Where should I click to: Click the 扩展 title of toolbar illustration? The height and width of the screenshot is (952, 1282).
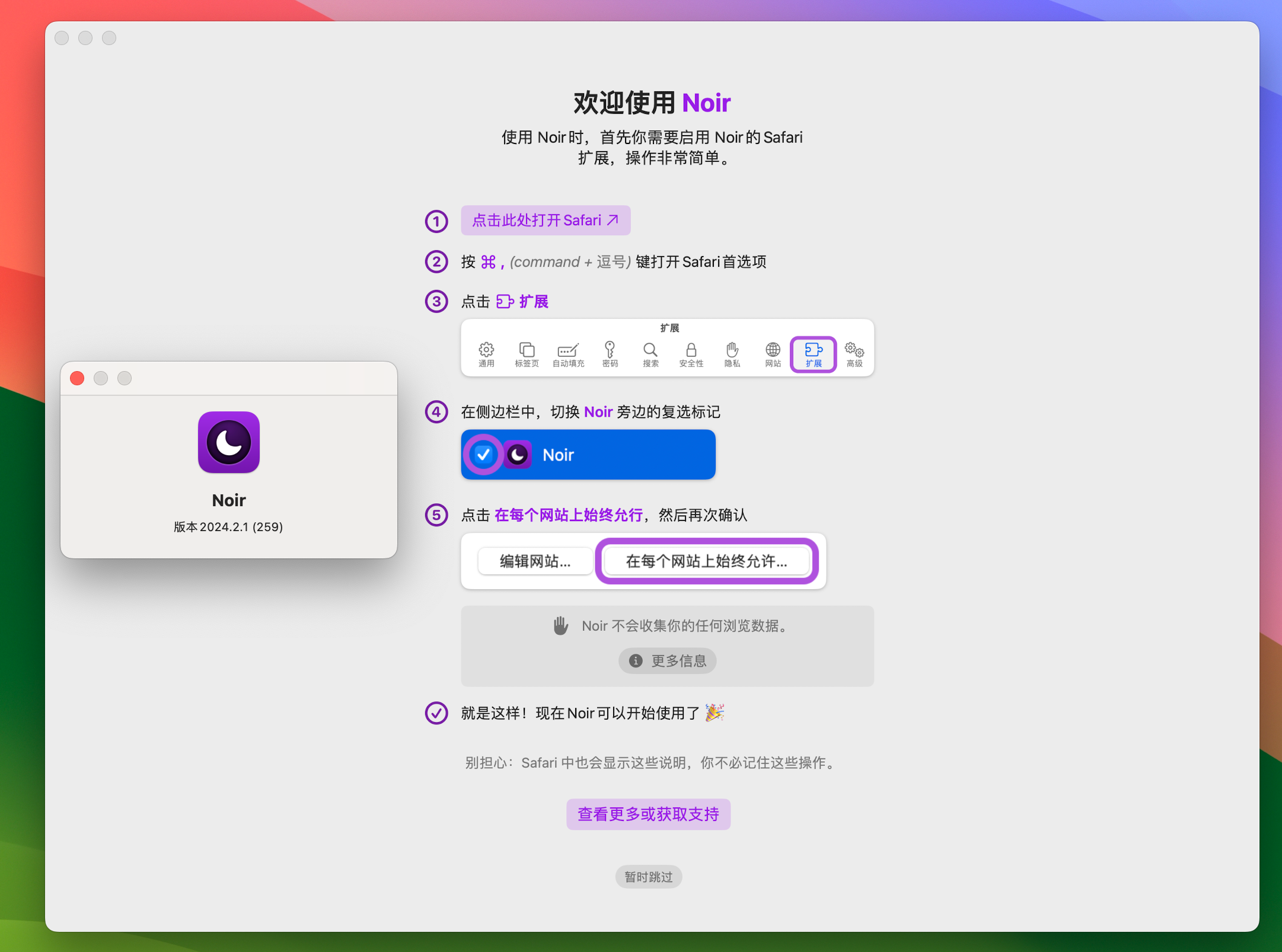[669, 328]
